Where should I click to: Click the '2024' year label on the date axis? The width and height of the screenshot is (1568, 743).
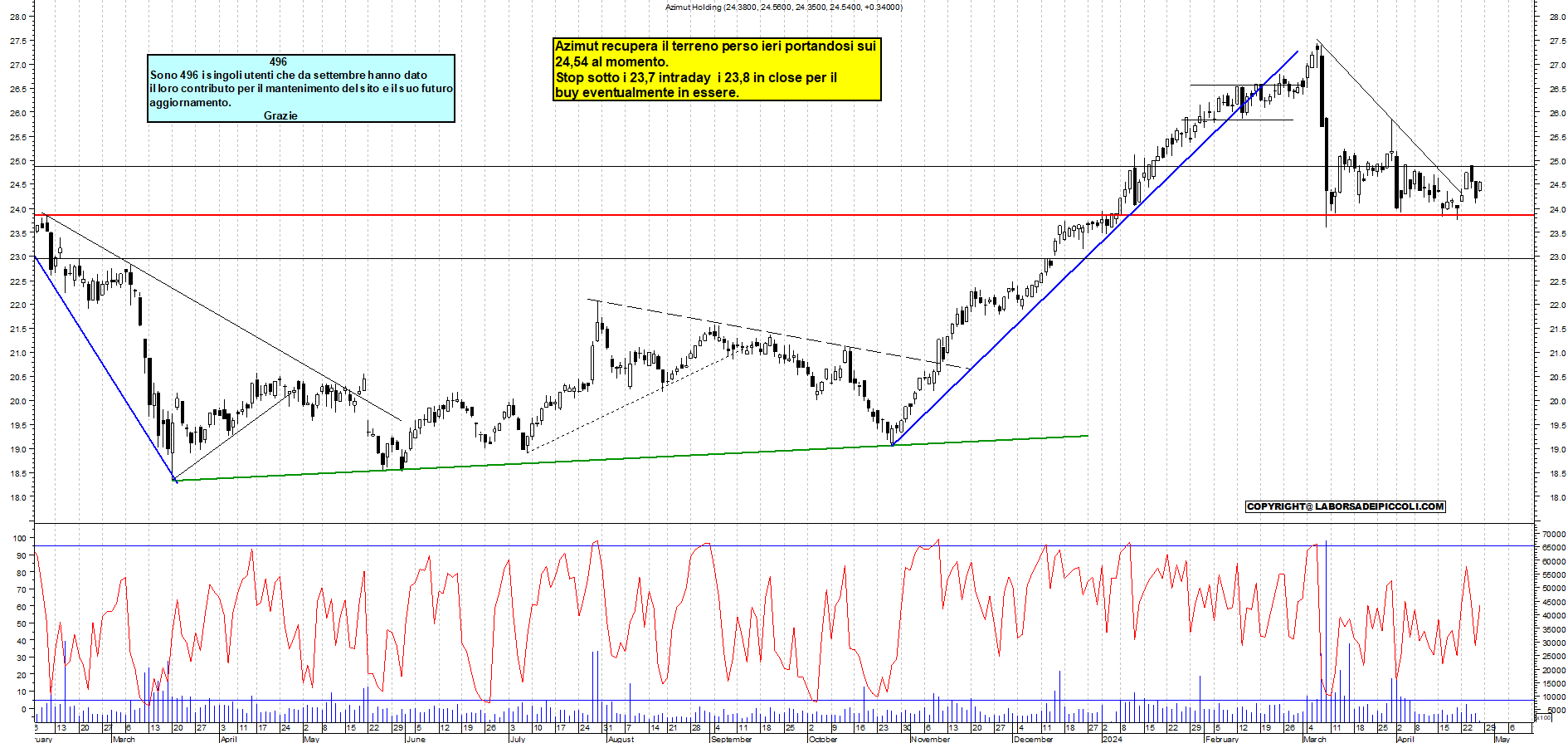click(1112, 739)
